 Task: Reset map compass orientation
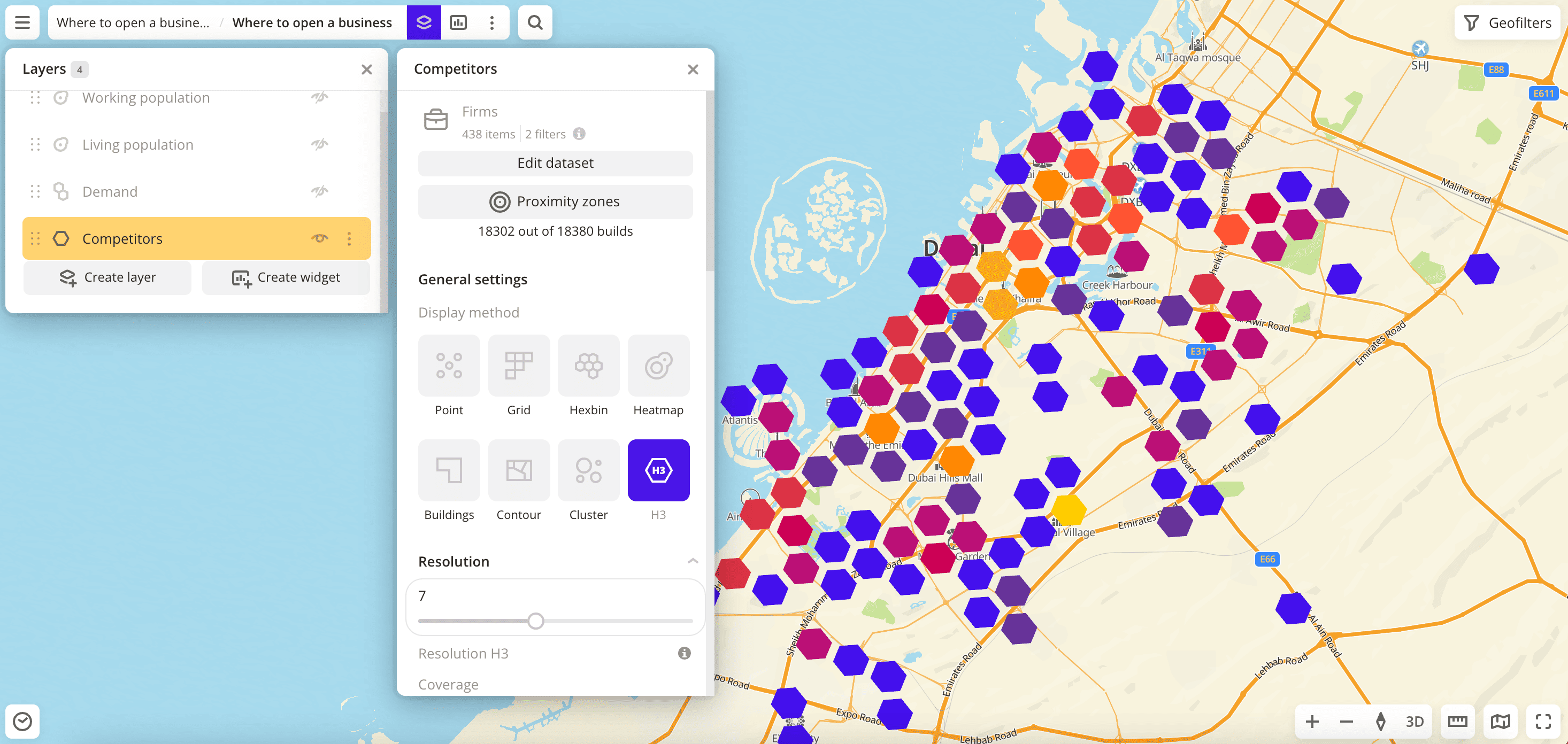coord(1380,722)
